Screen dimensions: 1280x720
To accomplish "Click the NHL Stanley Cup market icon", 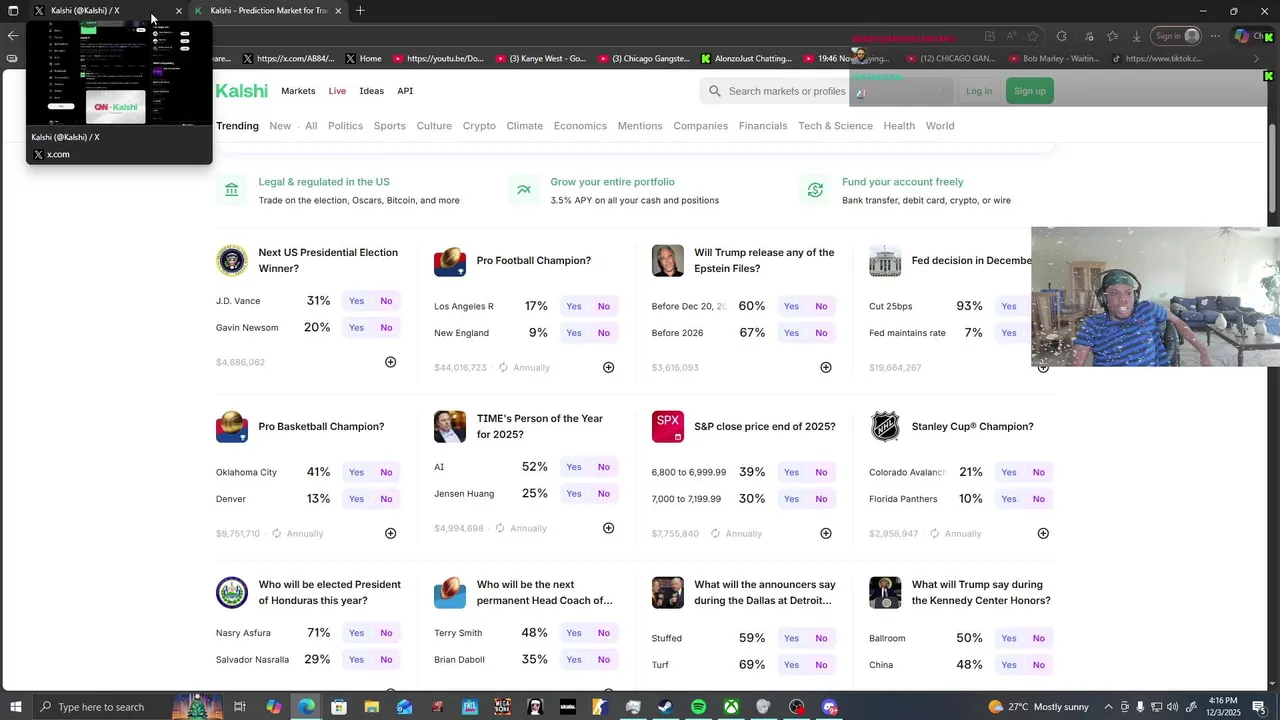I will (x=885, y=427).
